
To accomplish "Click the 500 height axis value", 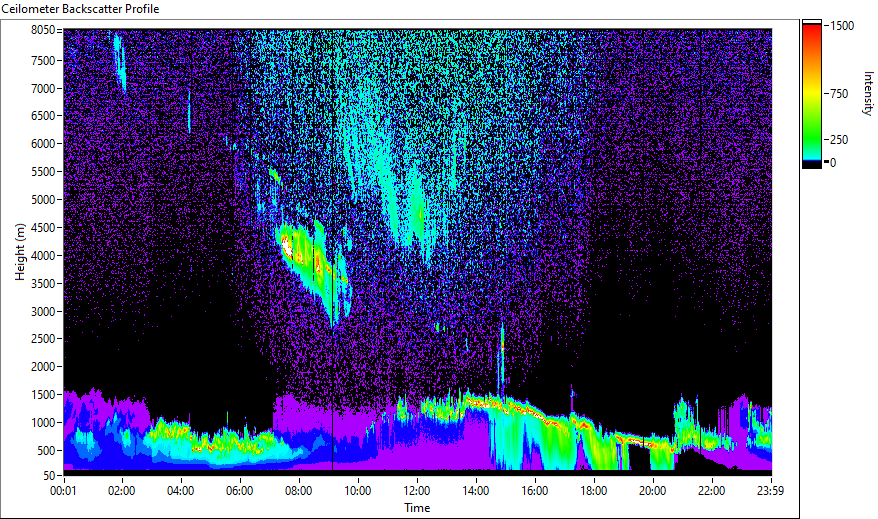I will click(46, 451).
